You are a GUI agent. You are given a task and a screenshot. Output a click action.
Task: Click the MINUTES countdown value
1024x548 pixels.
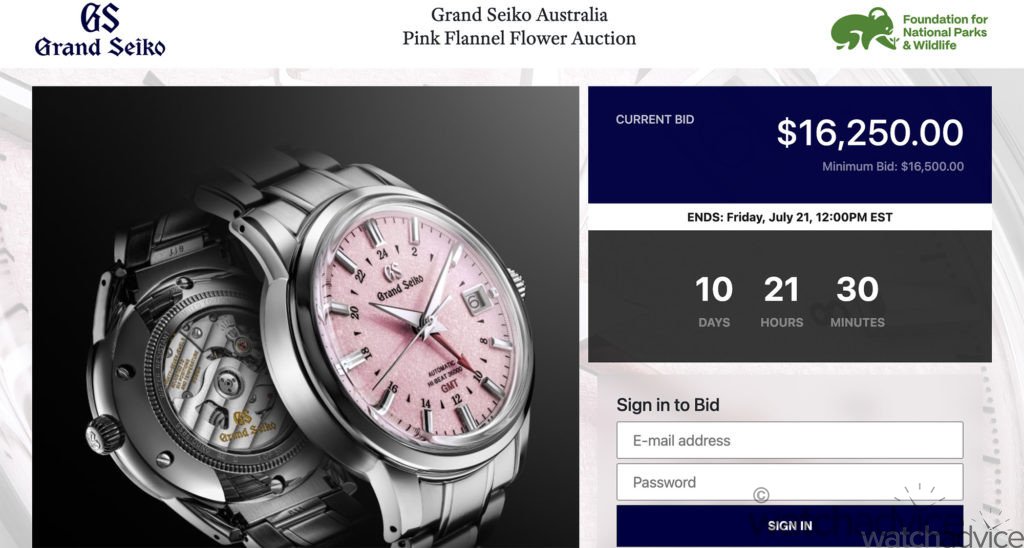(857, 289)
